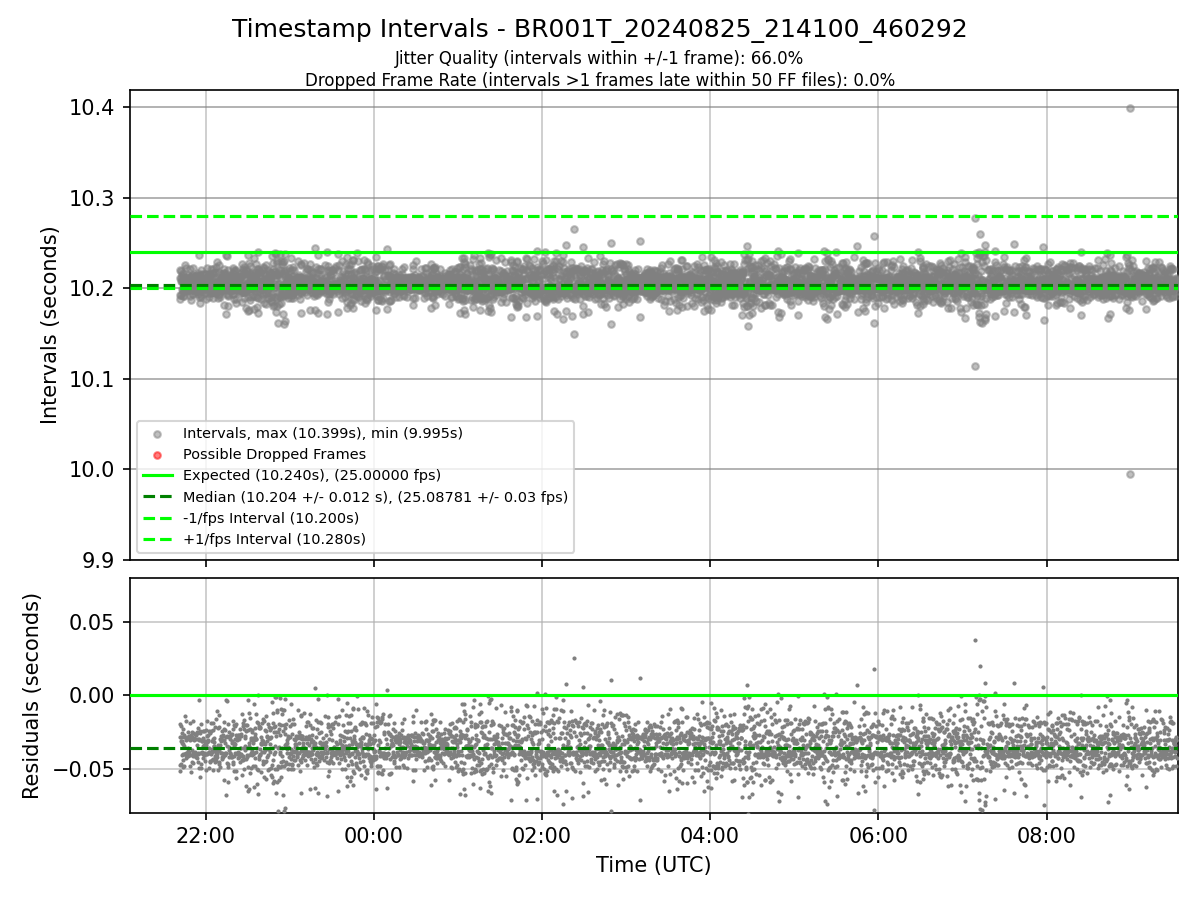Click the isolated data point just above 10.1 seconds
The height and width of the screenshot is (900, 1200).
[975, 366]
